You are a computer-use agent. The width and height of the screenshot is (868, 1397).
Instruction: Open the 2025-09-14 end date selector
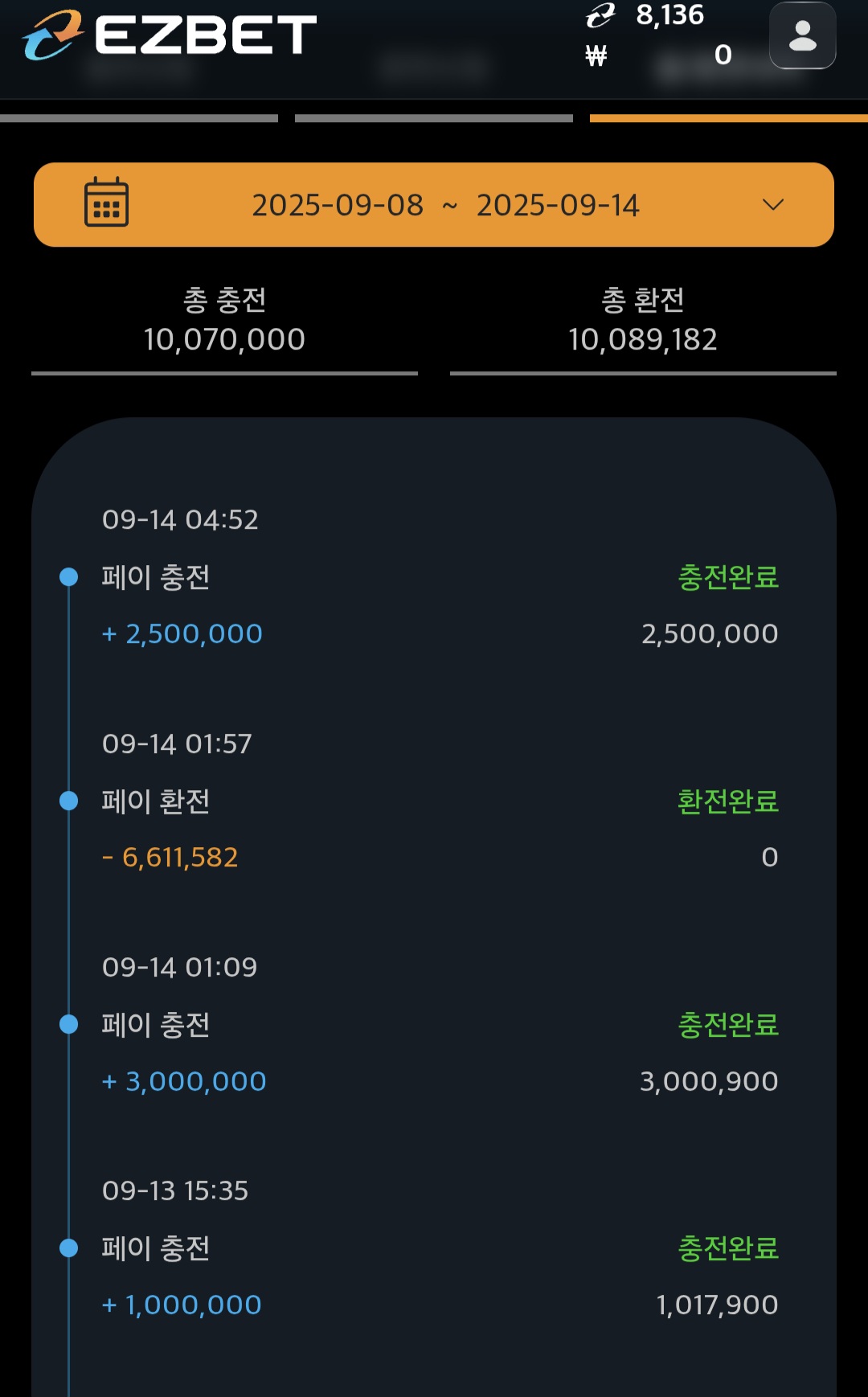click(x=558, y=205)
